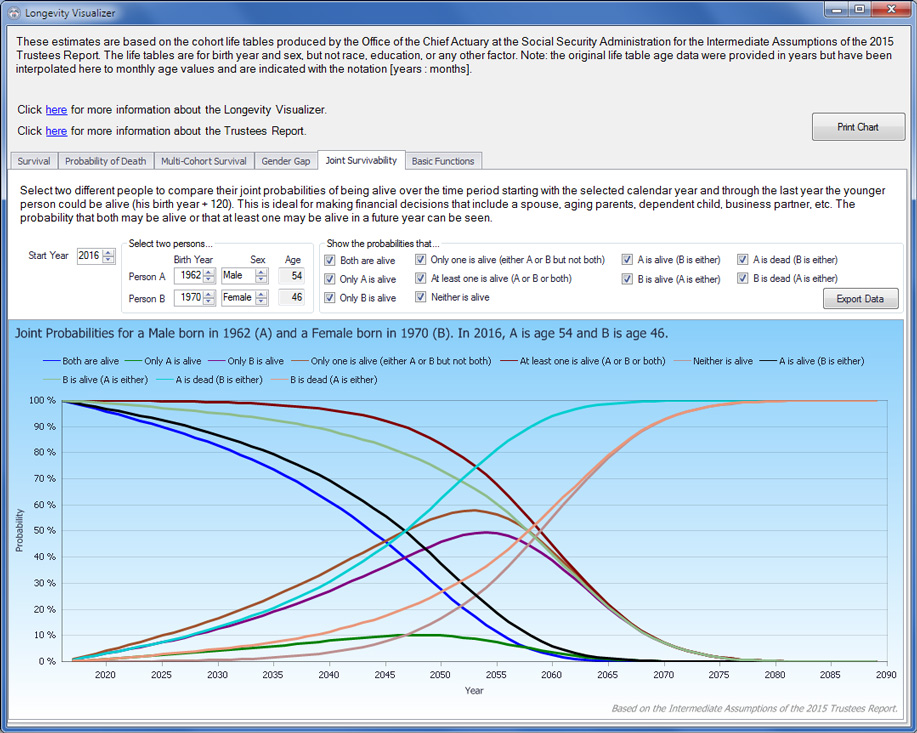Toggle 'Only A is alive' checkbox
This screenshot has height=733, width=917.
331,279
